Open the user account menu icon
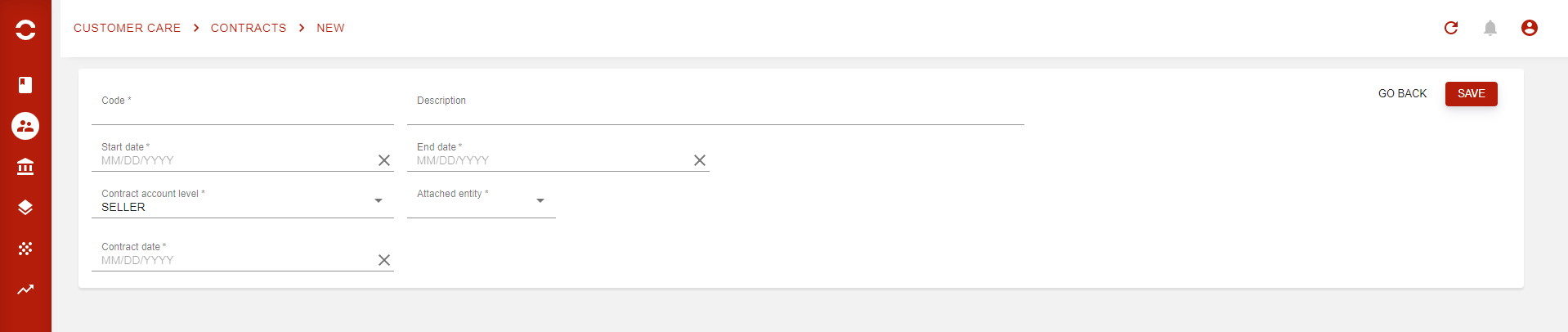 1530,28
